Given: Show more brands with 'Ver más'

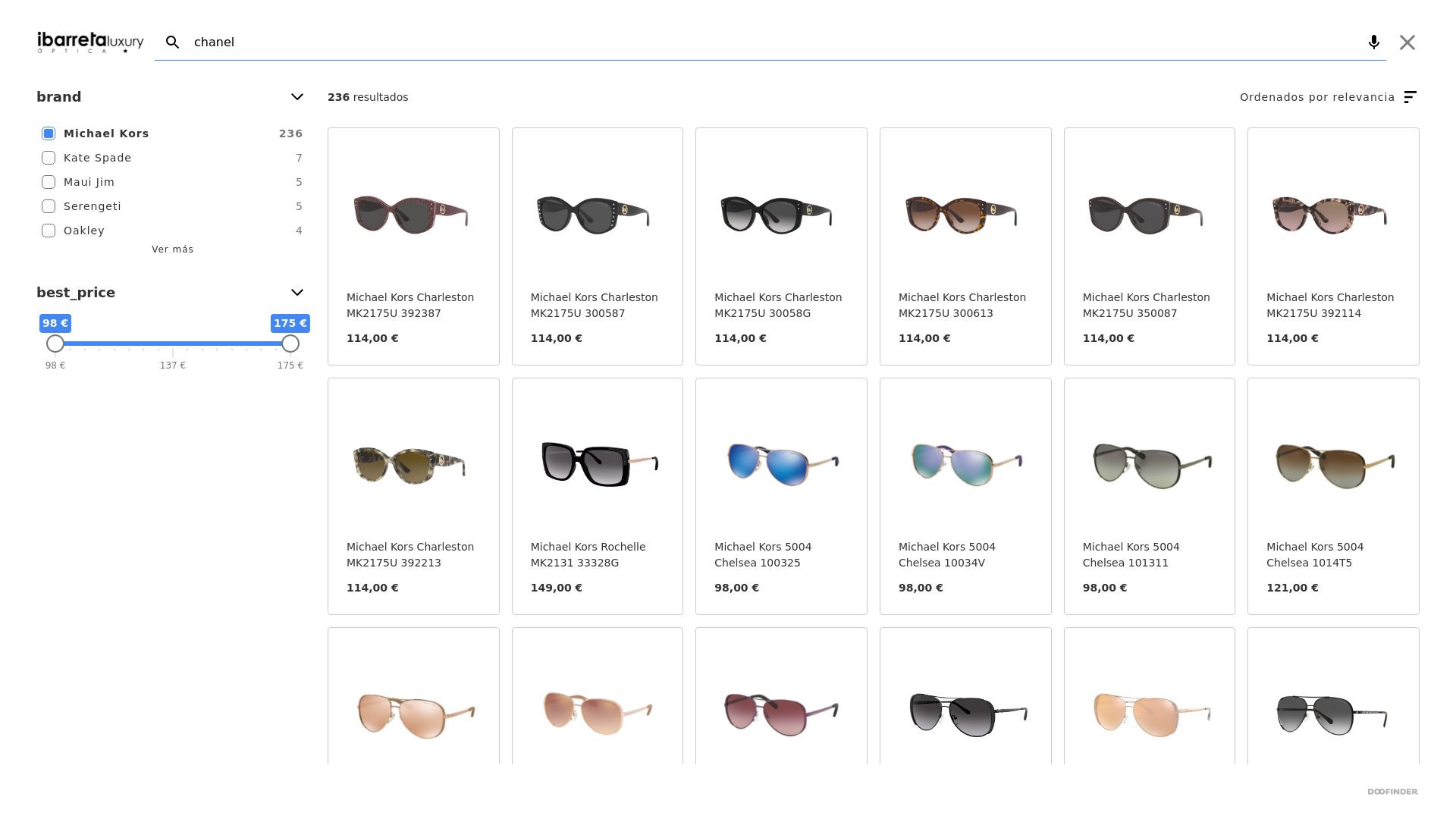Looking at the screenshot, I should [173, 249].
